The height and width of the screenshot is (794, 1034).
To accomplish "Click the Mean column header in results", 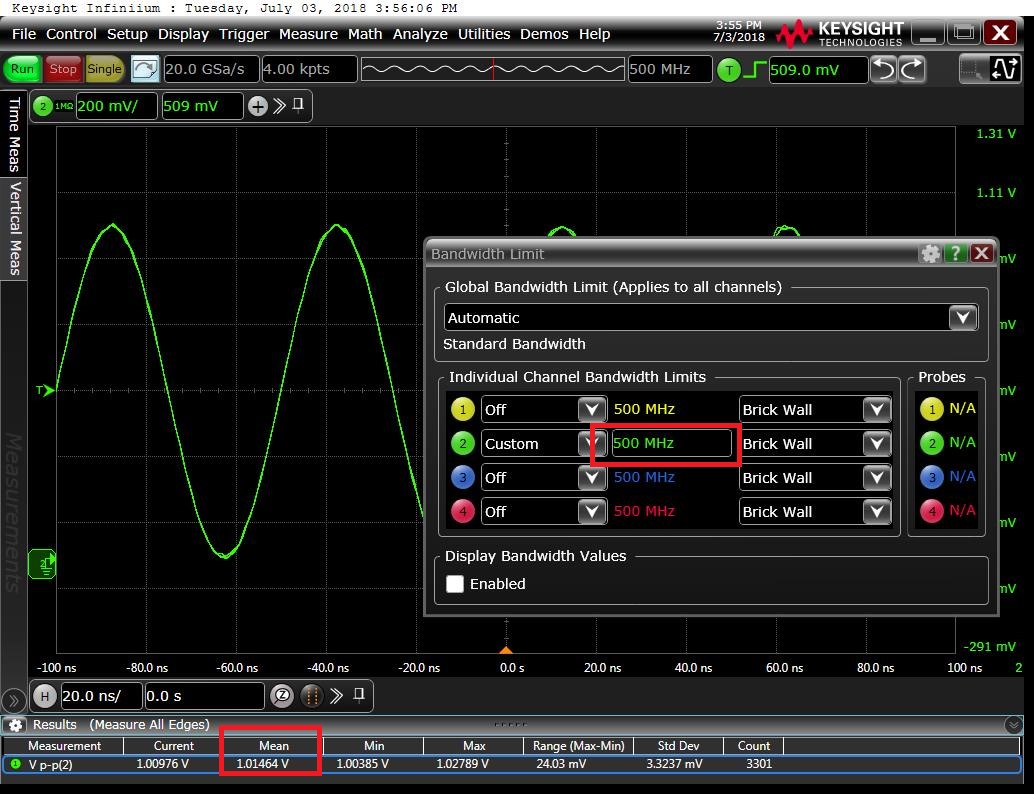I will 273,746.
